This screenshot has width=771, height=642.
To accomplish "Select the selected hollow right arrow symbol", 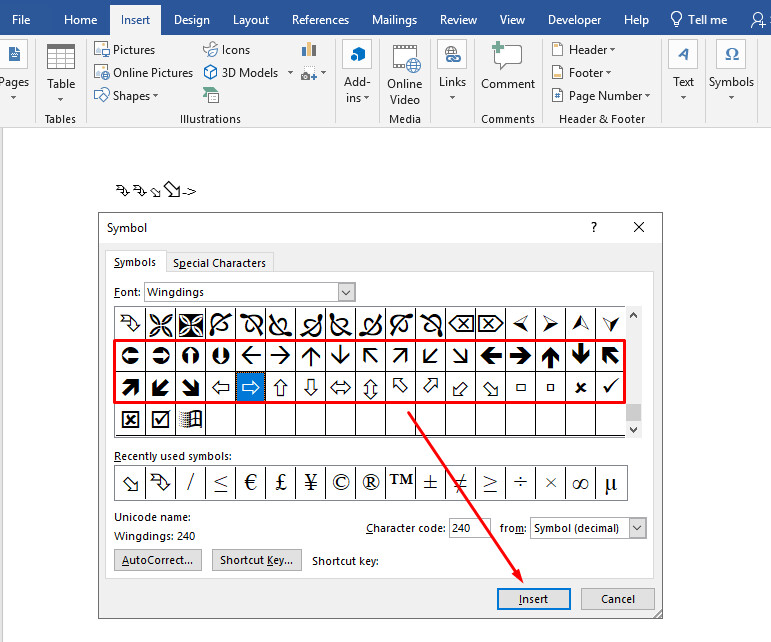I will [x=251, y=387].
